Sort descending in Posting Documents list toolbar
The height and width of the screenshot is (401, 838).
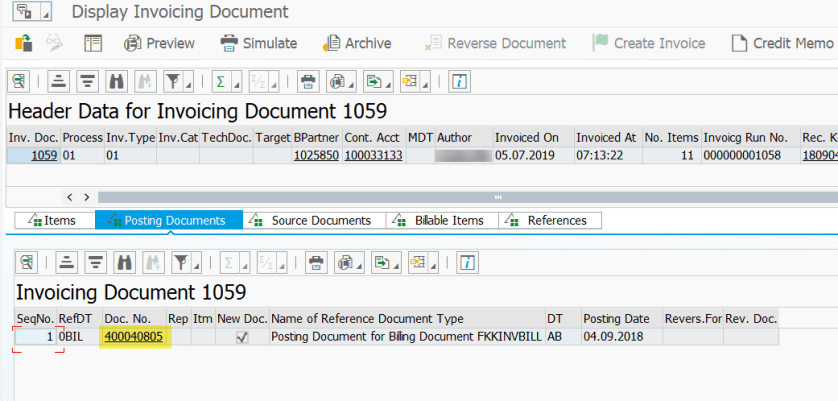click(x=96, y=262)
